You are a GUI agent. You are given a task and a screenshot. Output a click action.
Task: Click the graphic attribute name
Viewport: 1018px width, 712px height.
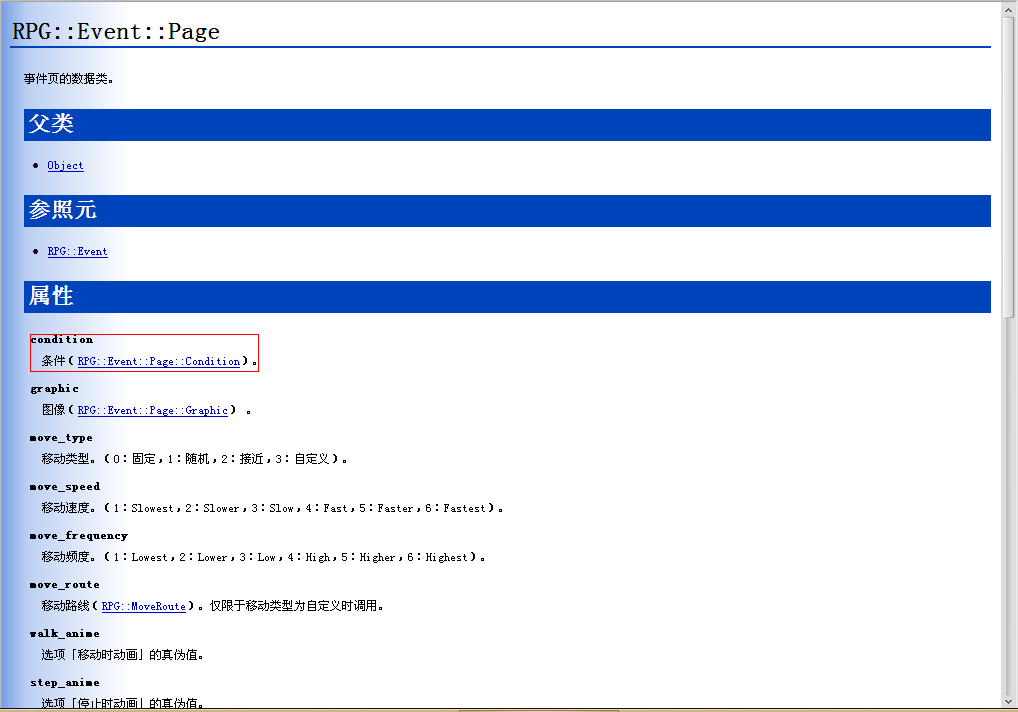coord(55,389)
